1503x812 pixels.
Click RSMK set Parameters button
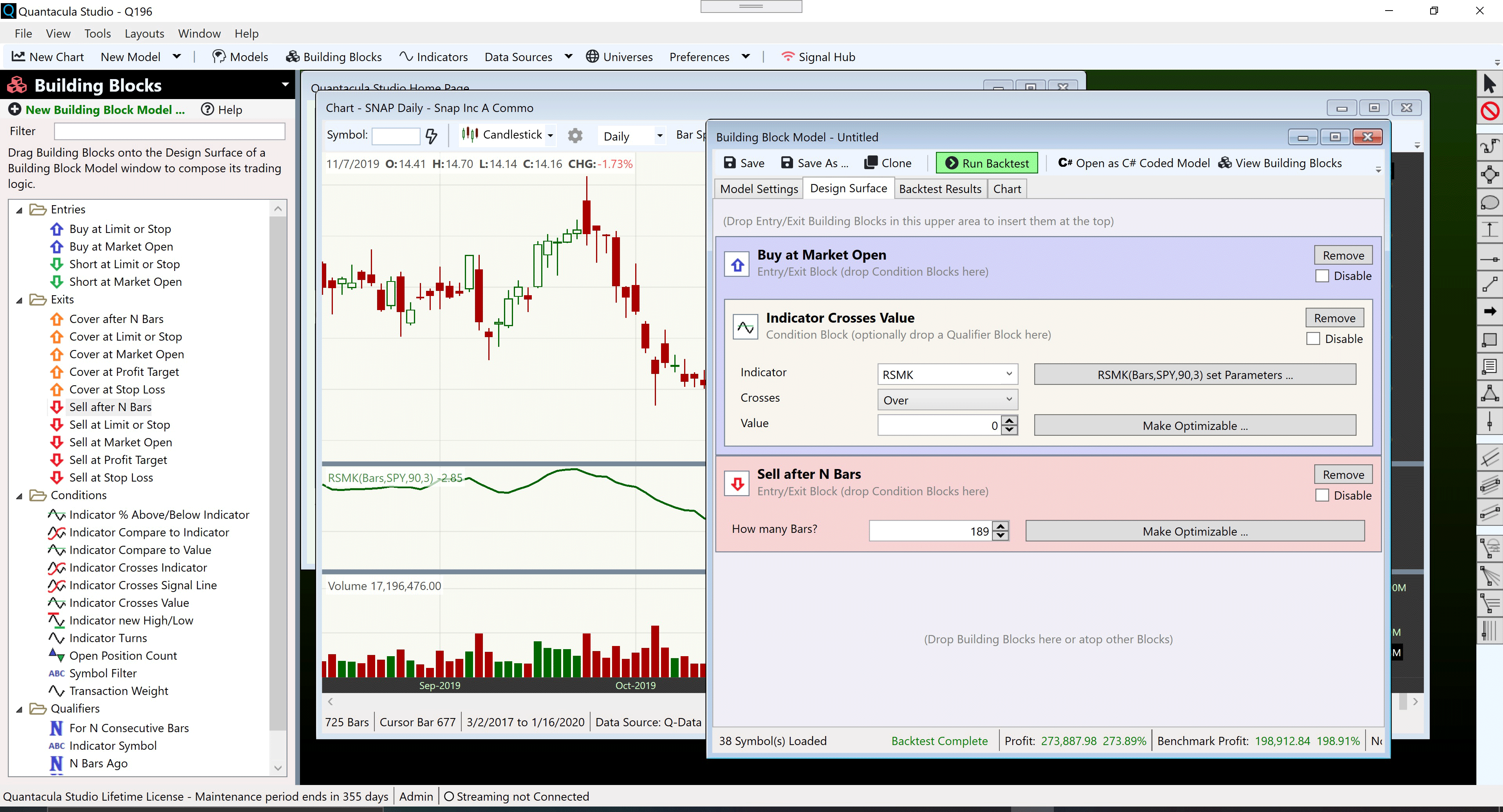click(1195, 375)
